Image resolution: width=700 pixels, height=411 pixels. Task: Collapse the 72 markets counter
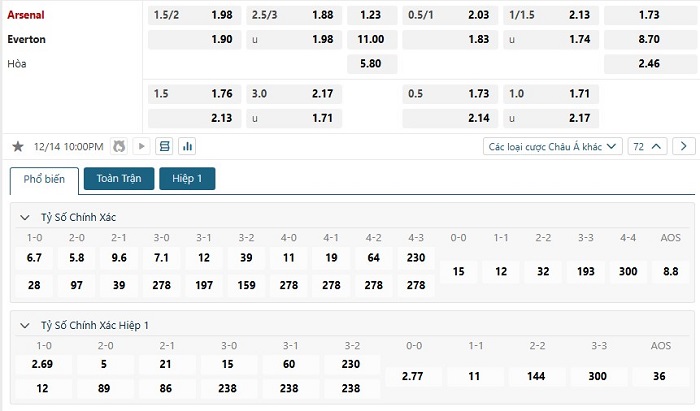point(648,146)
